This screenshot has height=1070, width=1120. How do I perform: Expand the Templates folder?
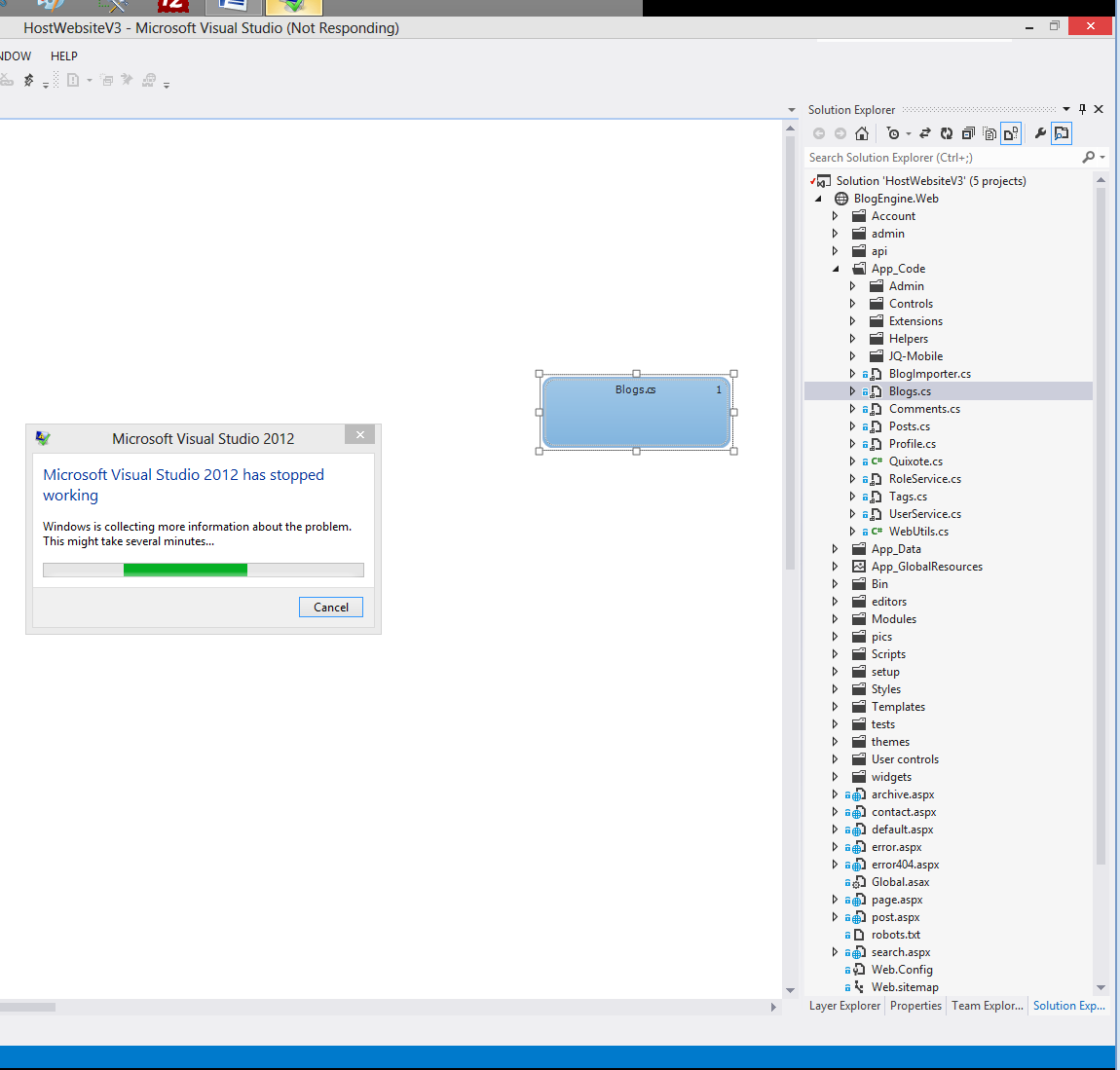coord(835,707)
